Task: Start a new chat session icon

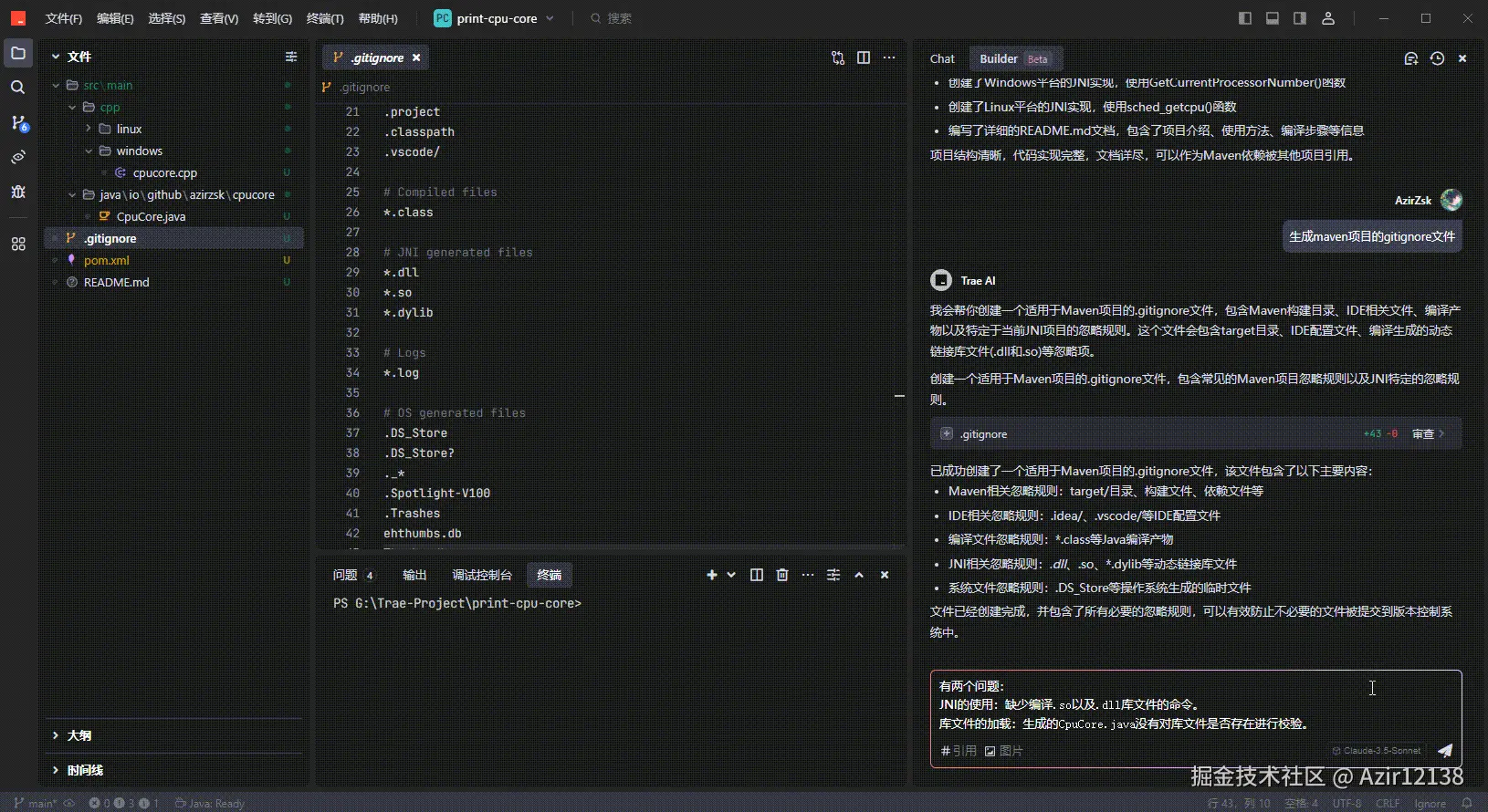Action: click(1410, 58)
